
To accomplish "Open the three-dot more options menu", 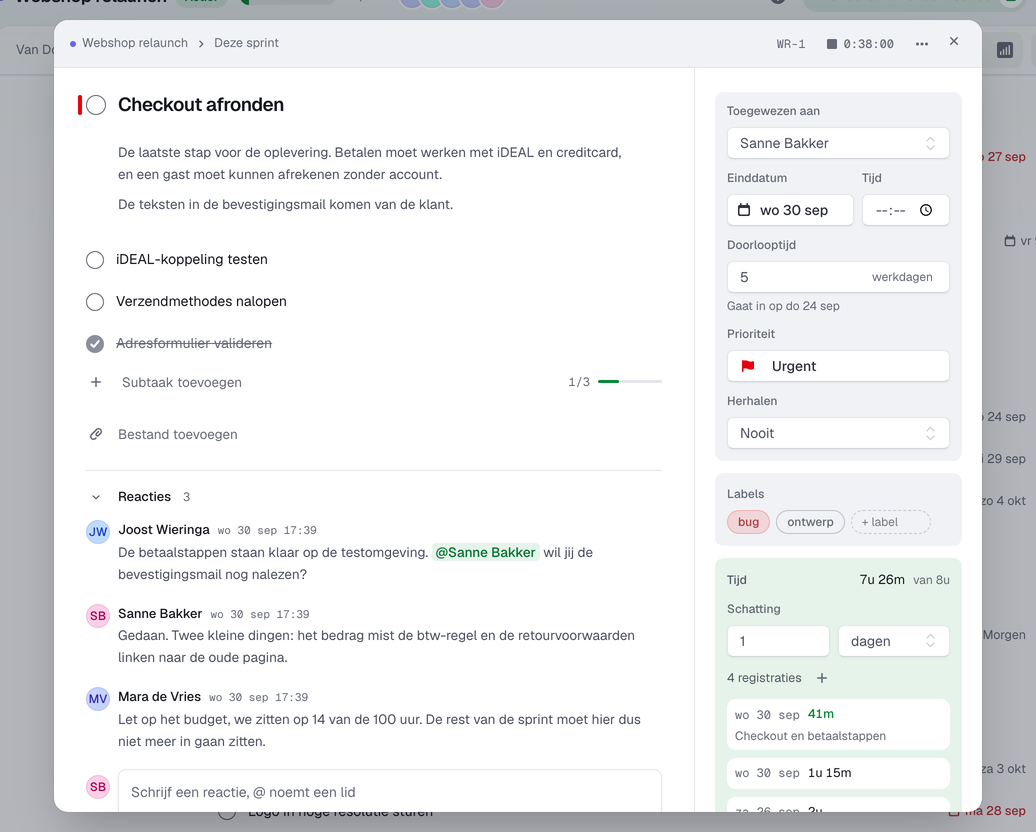I will (x=922, y=44).
